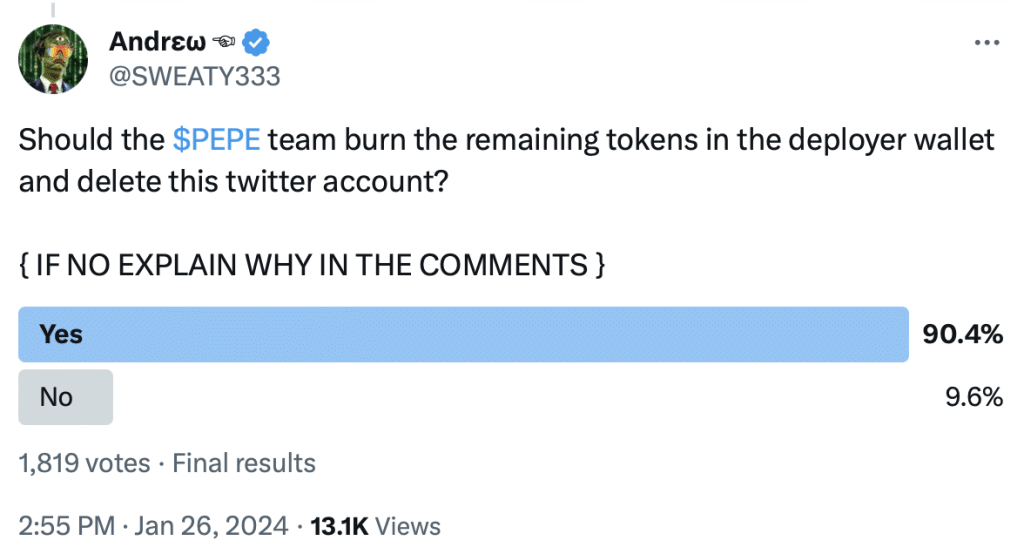
Task: Click the 90.4% percentage value
Action: [x=963, y=334]
